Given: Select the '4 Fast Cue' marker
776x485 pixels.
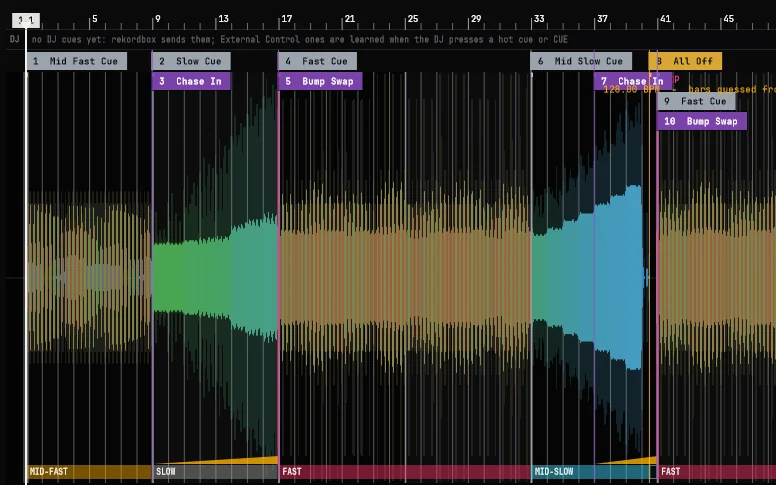Looking at the screenshot, I should (x=317, y=61).
